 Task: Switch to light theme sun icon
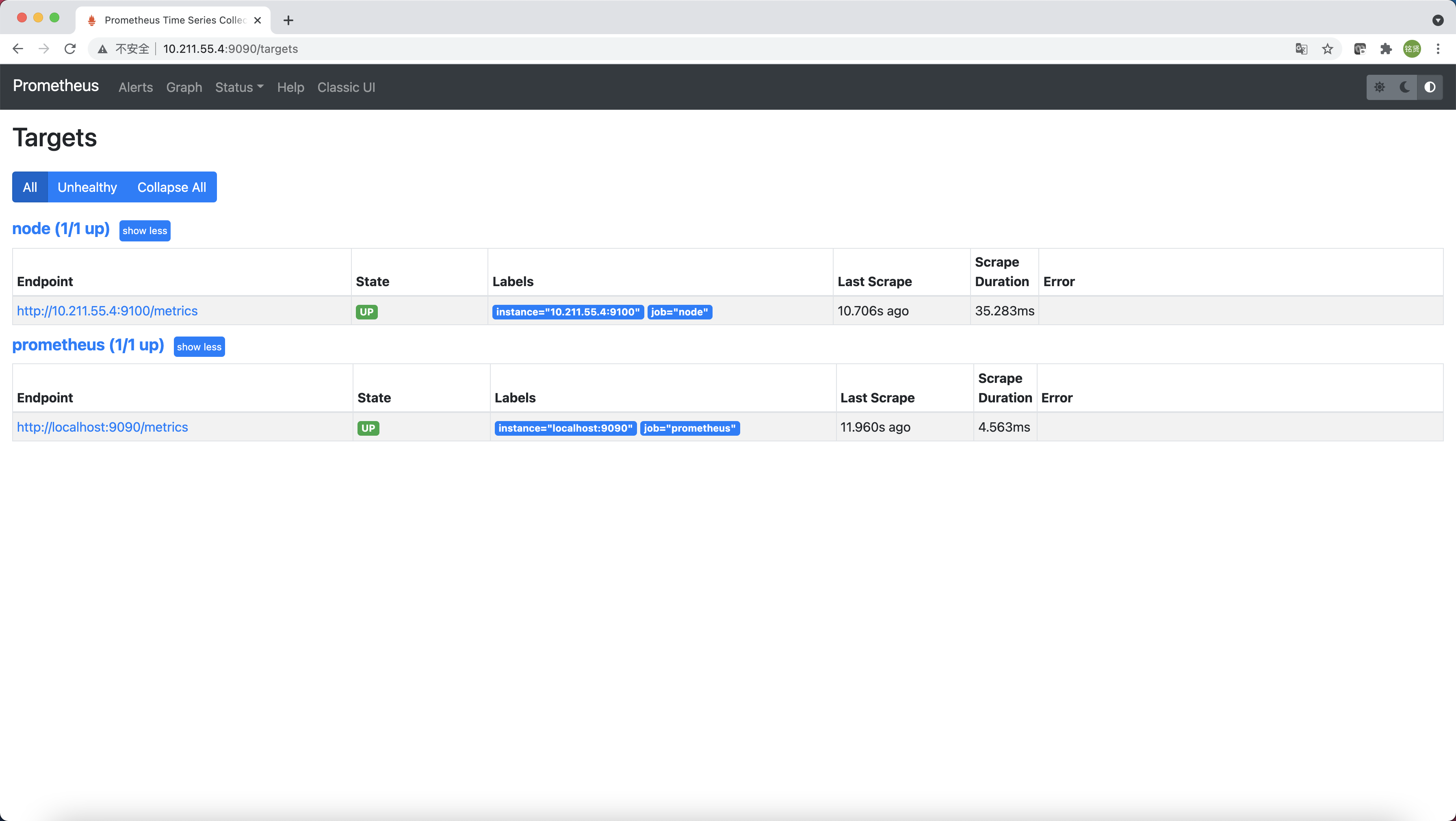click(1379, 87)
